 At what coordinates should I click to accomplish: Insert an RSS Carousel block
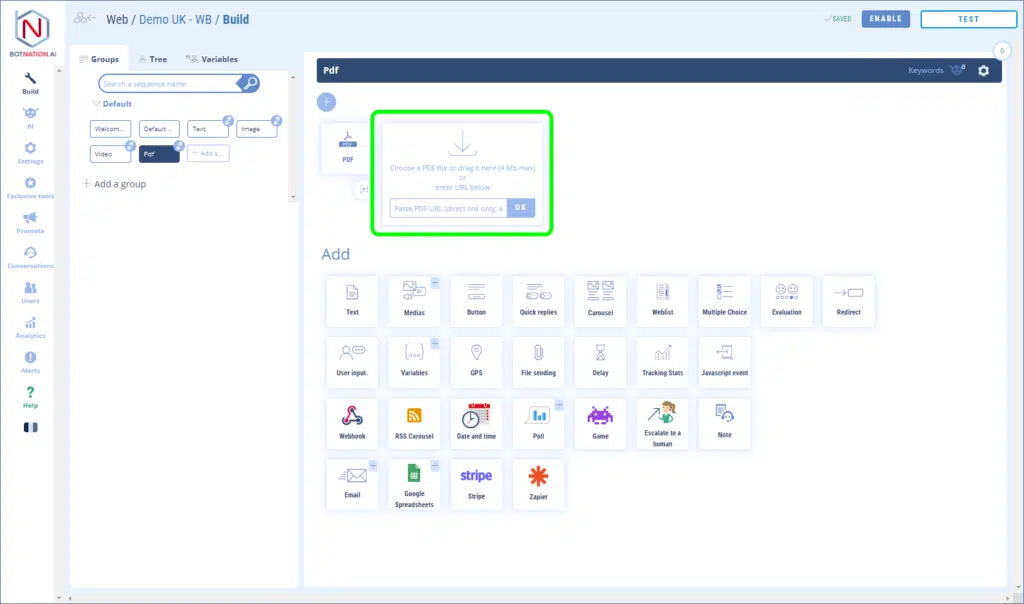point(414,423)
